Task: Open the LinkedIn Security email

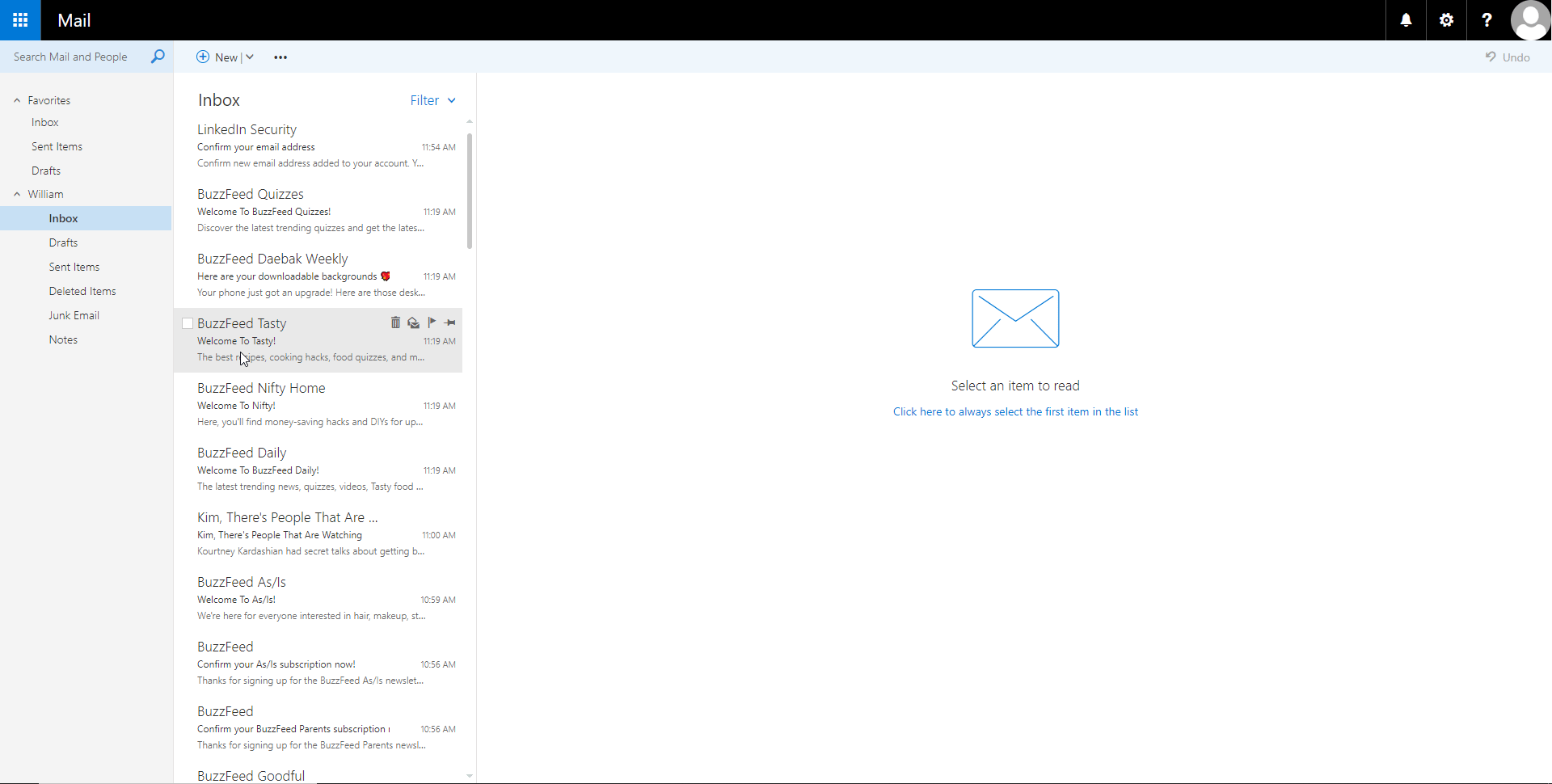Action: (x=318, y=146)
